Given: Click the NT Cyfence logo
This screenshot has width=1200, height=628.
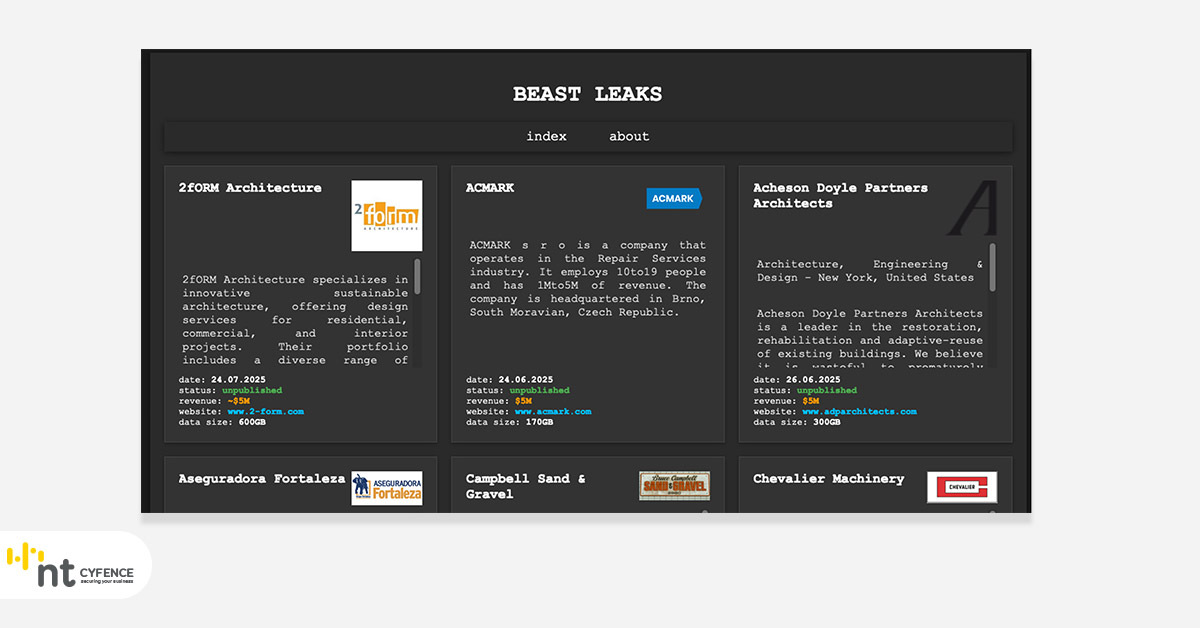Looking at the screenshot, I should coord(70,566).
